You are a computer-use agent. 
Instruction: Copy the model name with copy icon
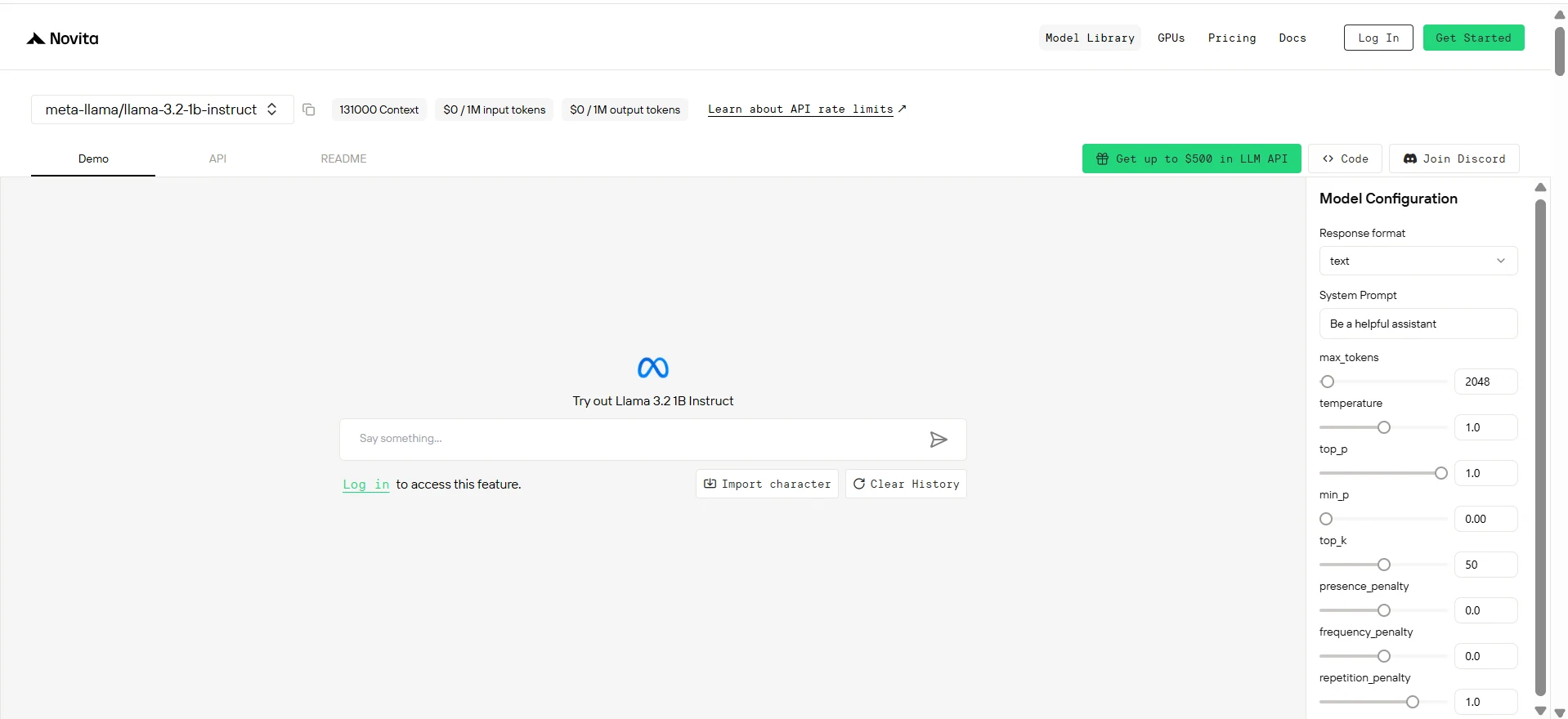point(308,109)
